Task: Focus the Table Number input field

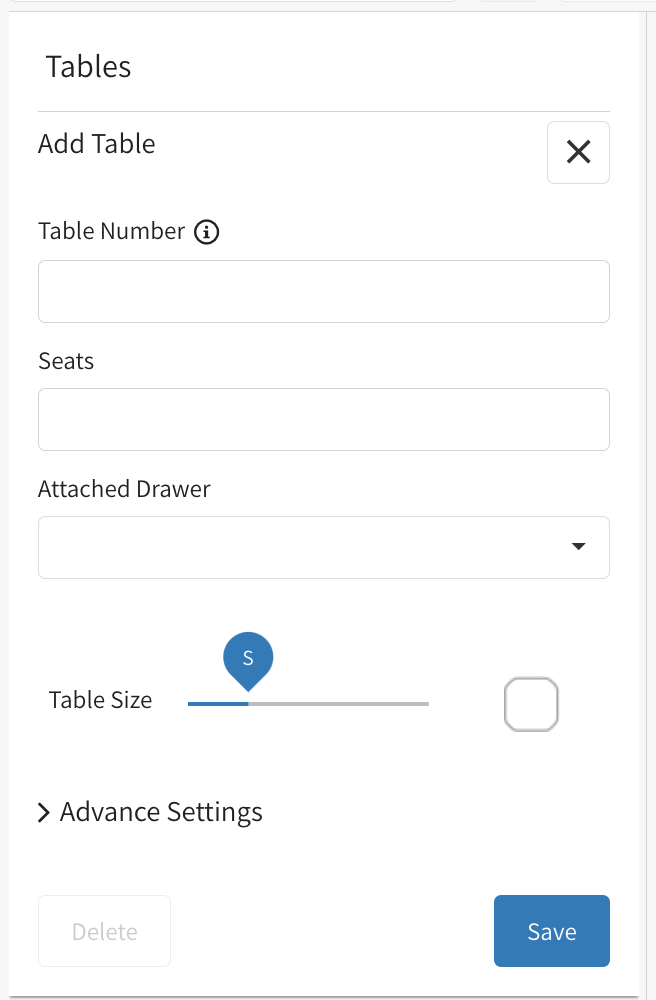Action: pos(323,291)
